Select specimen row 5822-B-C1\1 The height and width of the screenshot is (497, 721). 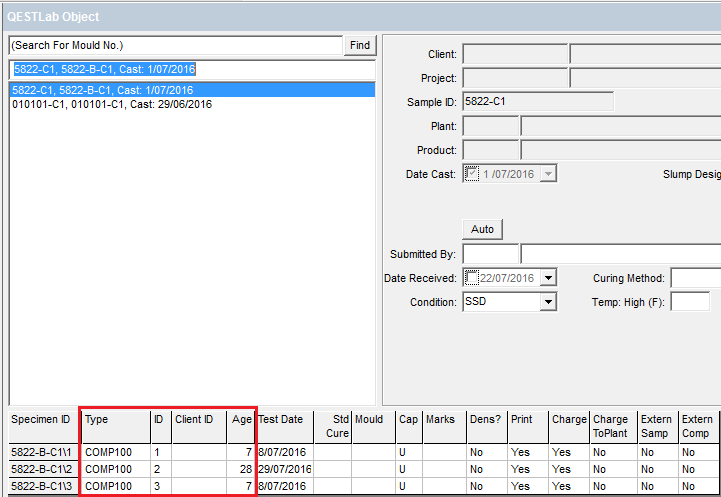pyautogui.click(x=41, y=453)
